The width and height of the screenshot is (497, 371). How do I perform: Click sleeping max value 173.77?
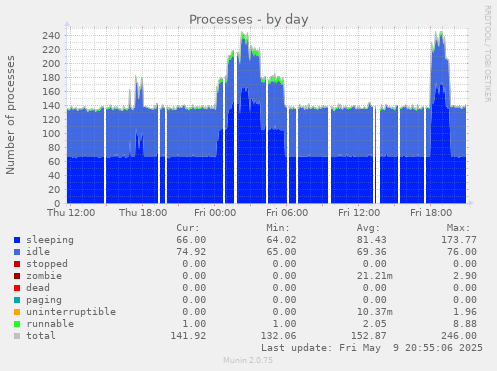[x=459, y=240]
